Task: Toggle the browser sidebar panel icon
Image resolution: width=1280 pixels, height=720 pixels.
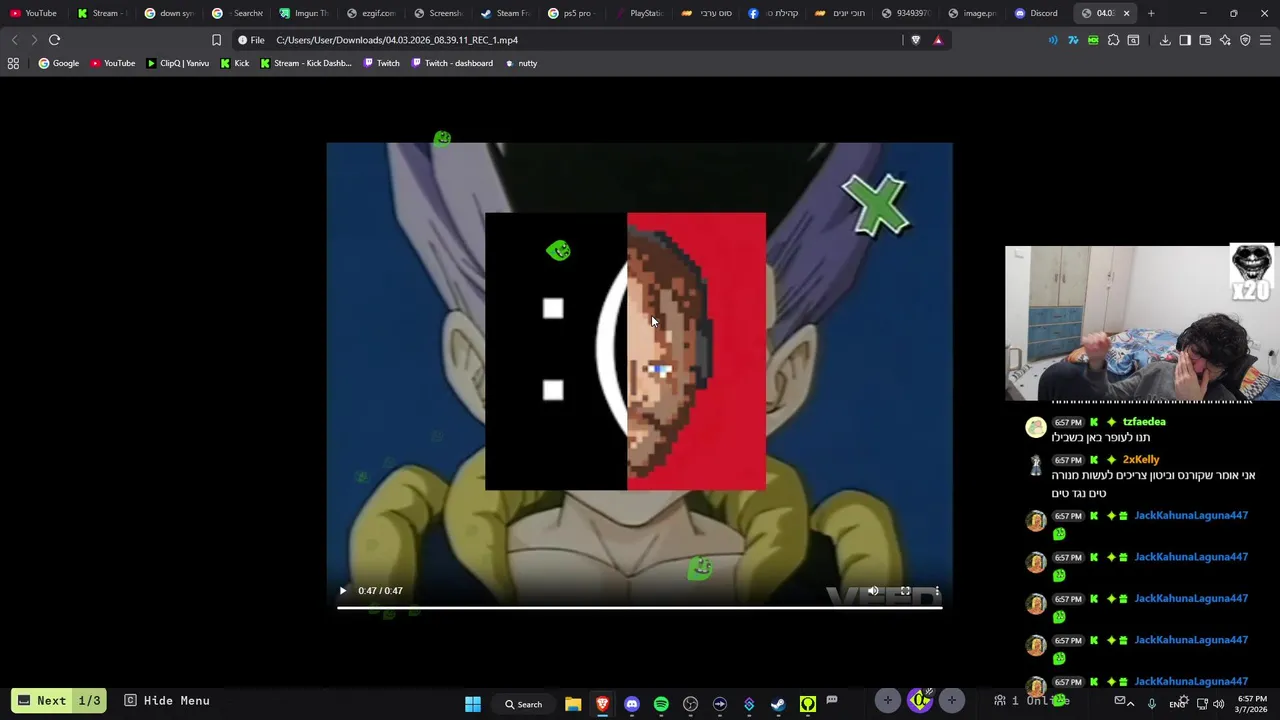Action: [x=1185, y=40]
